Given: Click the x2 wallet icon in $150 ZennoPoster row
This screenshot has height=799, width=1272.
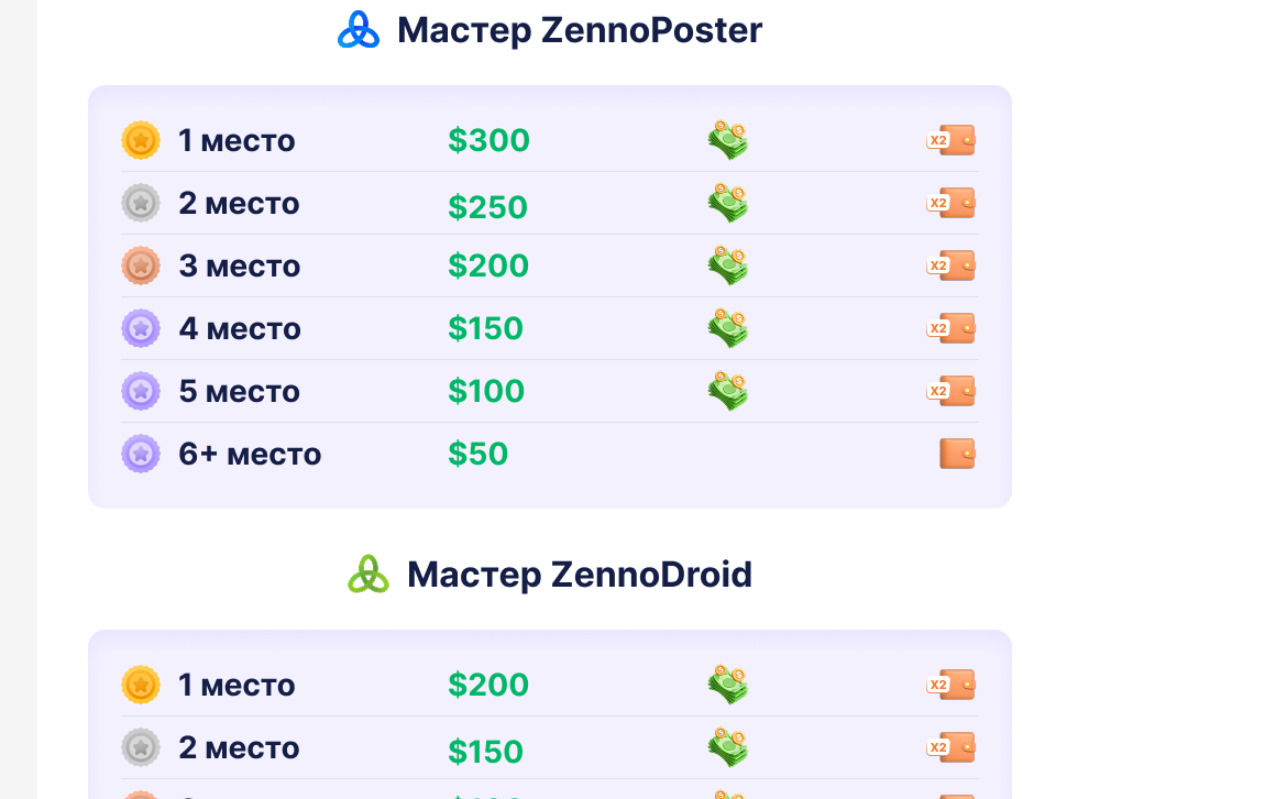Looking at the screenshot, I should 951,328.
